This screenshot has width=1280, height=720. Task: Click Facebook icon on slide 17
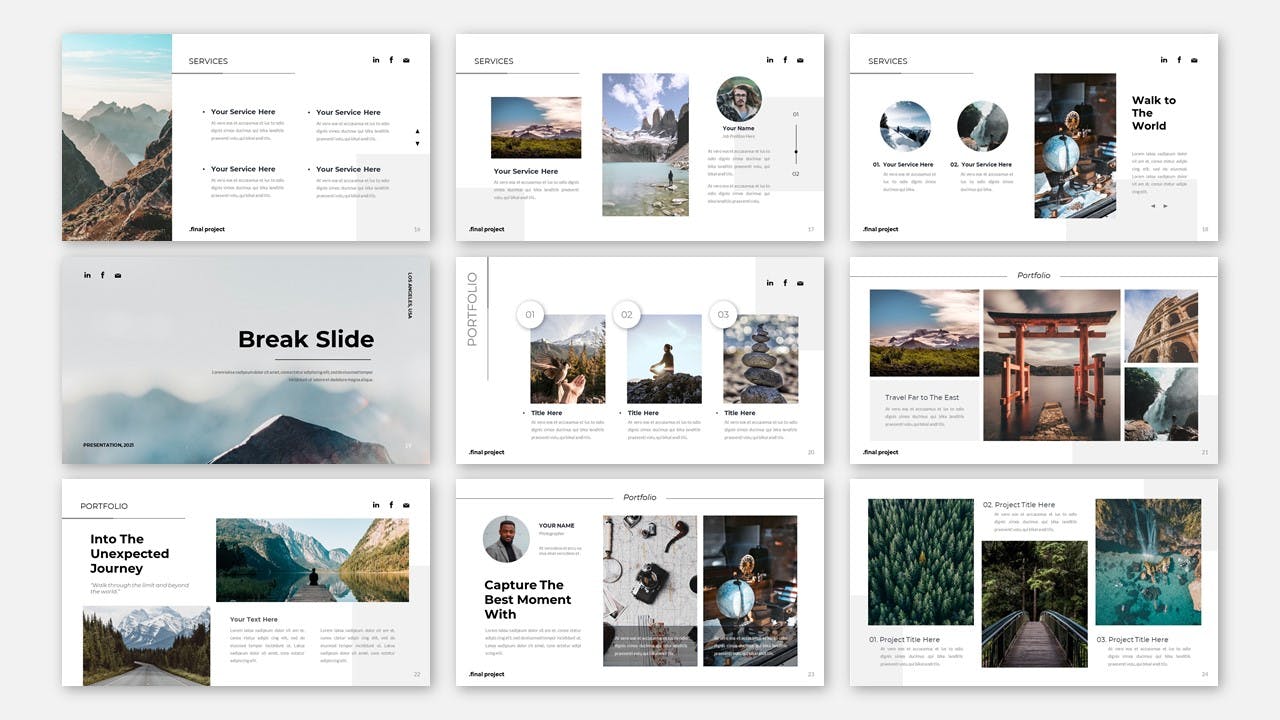(x=785, y=60)
